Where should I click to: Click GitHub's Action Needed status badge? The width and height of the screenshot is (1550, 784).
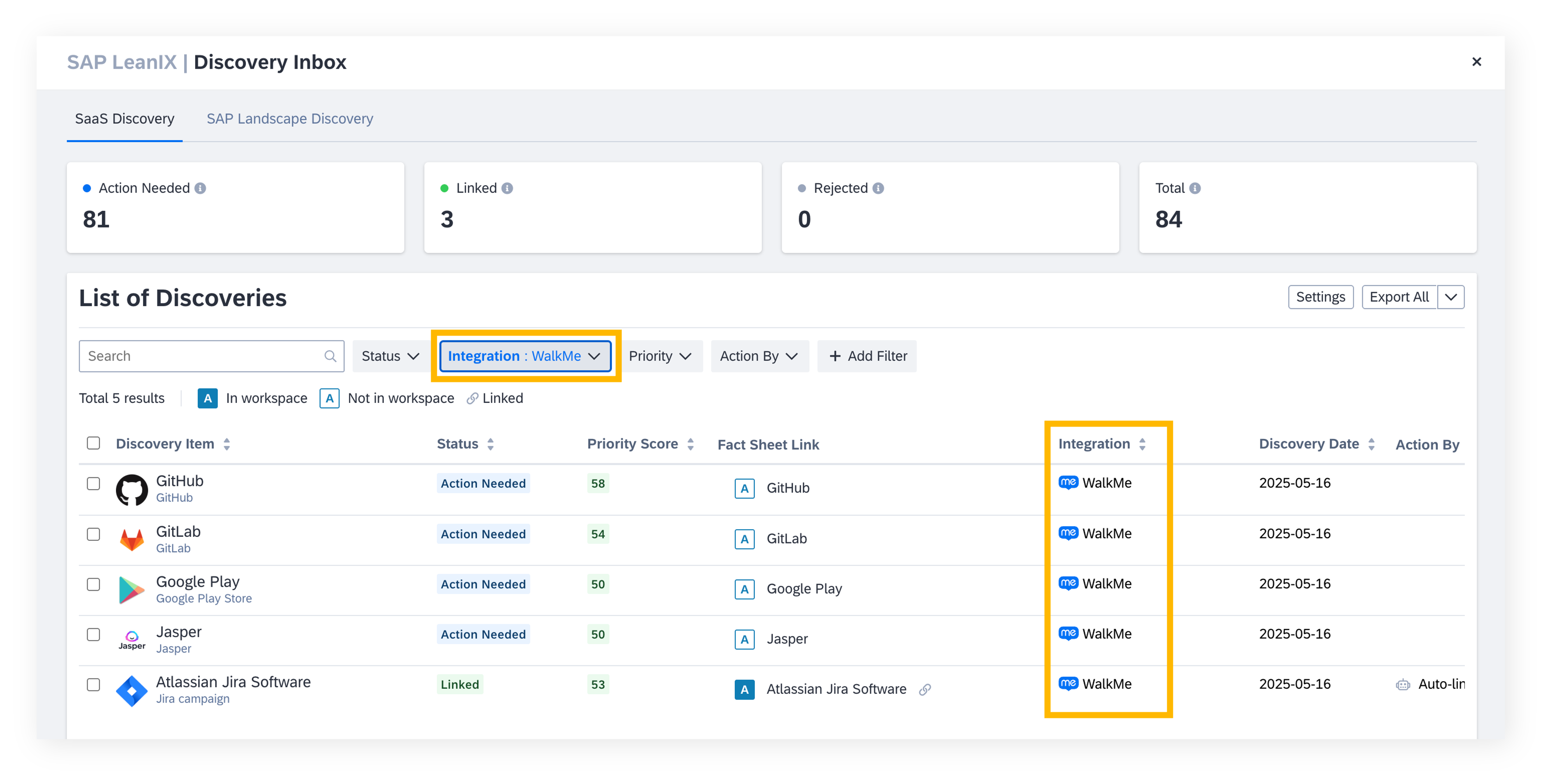pyautogui.click(x=483, y=484)
